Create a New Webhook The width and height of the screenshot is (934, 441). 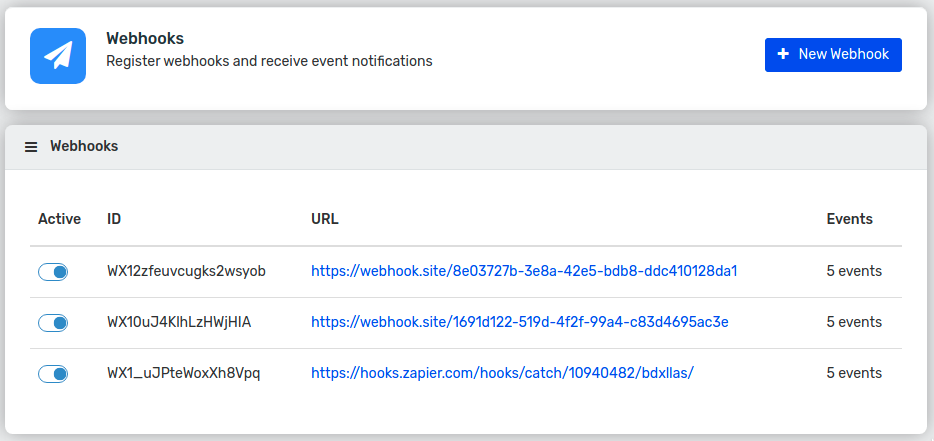[x=833, y=55]
